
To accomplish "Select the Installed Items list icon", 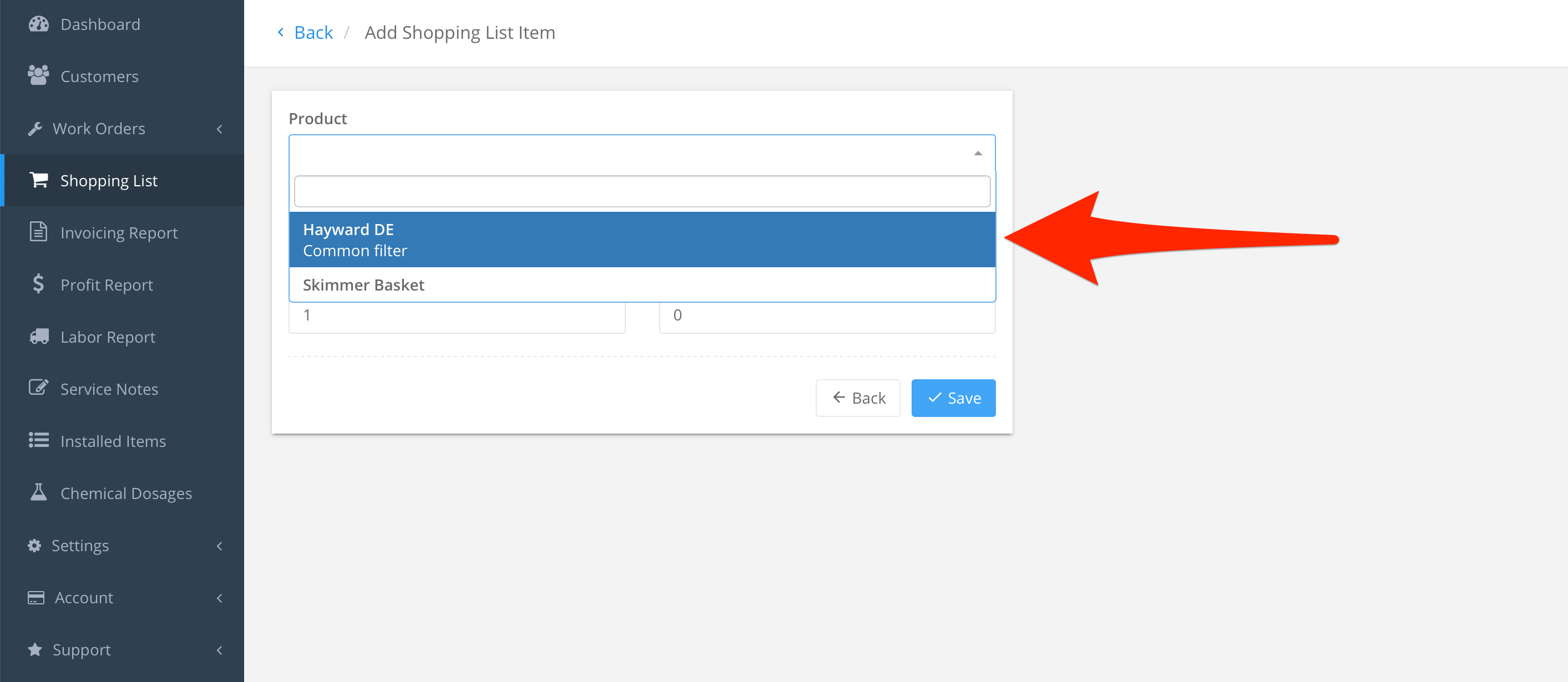I will pyautogui.click(x=38, y=440).
